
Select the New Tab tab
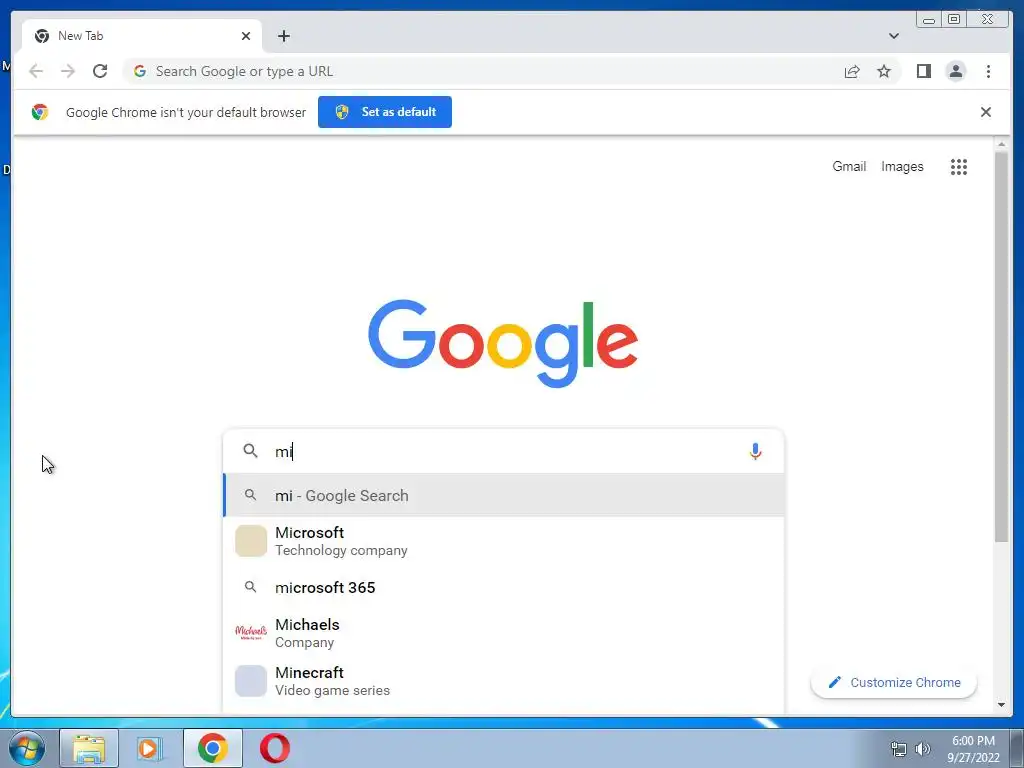[x=142, y=36]
